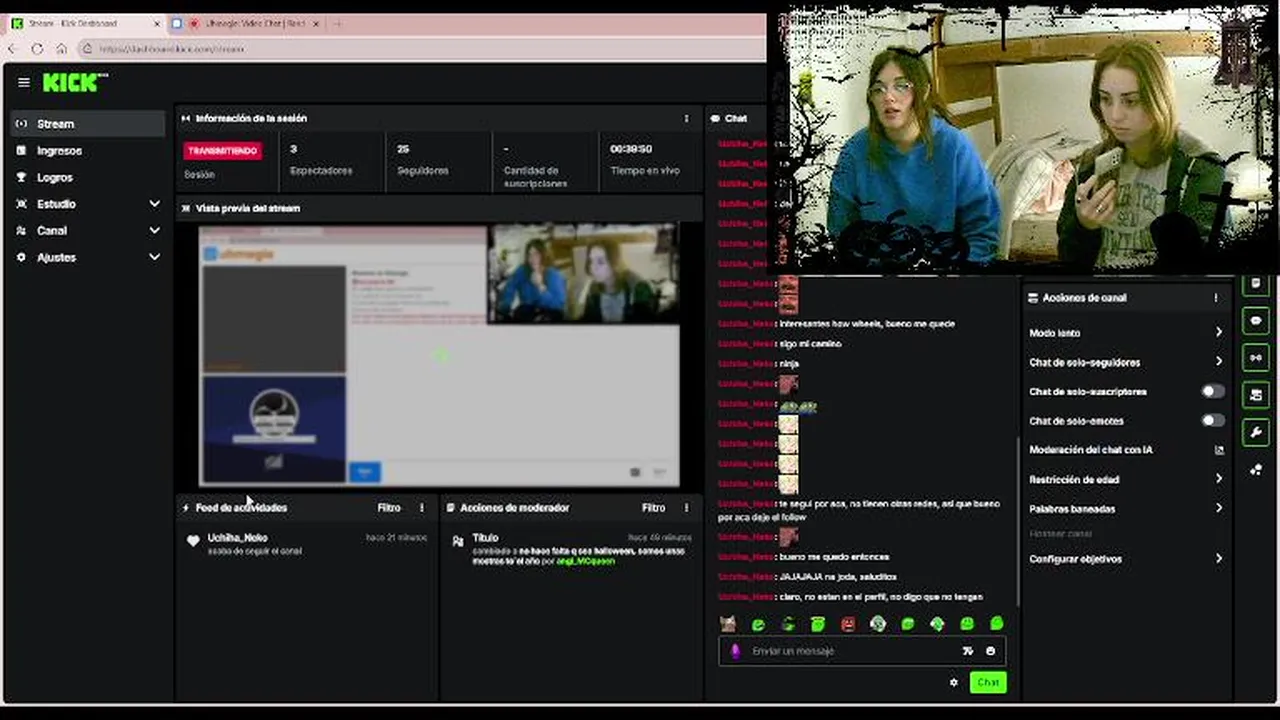Go back with browser back arrow
Viewport: 1280px width, 720px height.
(12, 48)
